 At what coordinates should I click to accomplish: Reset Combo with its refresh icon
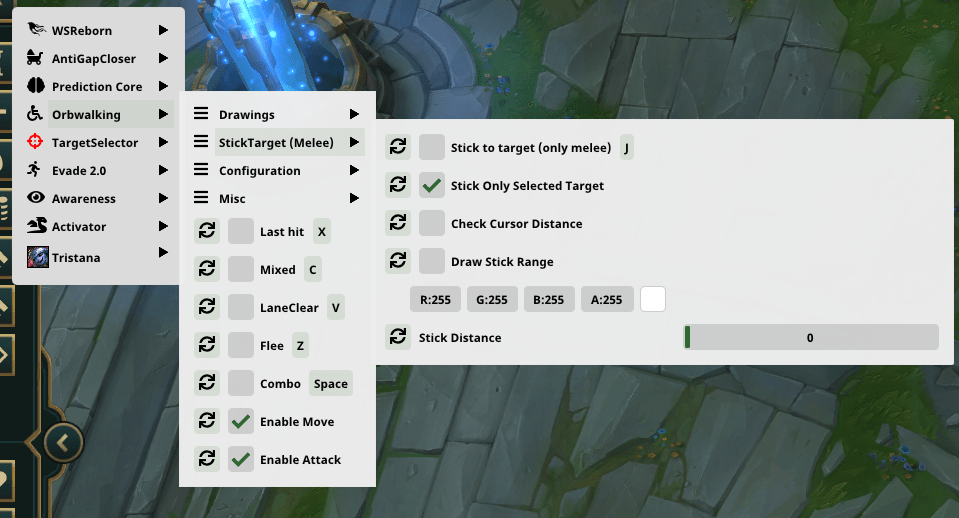207,382
